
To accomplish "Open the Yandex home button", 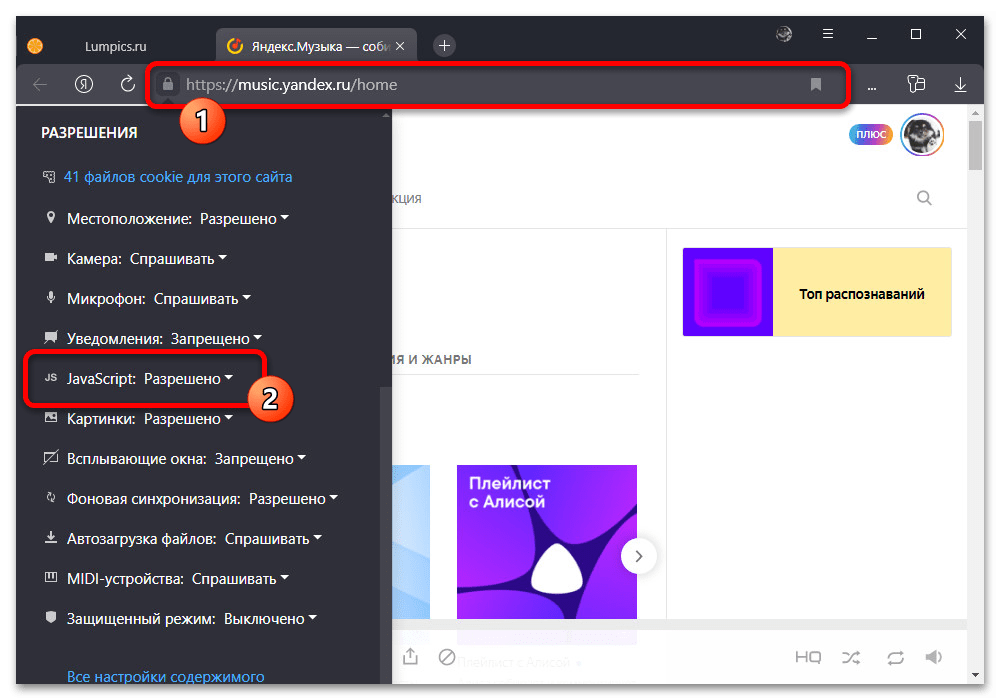I will coord(84,84).
